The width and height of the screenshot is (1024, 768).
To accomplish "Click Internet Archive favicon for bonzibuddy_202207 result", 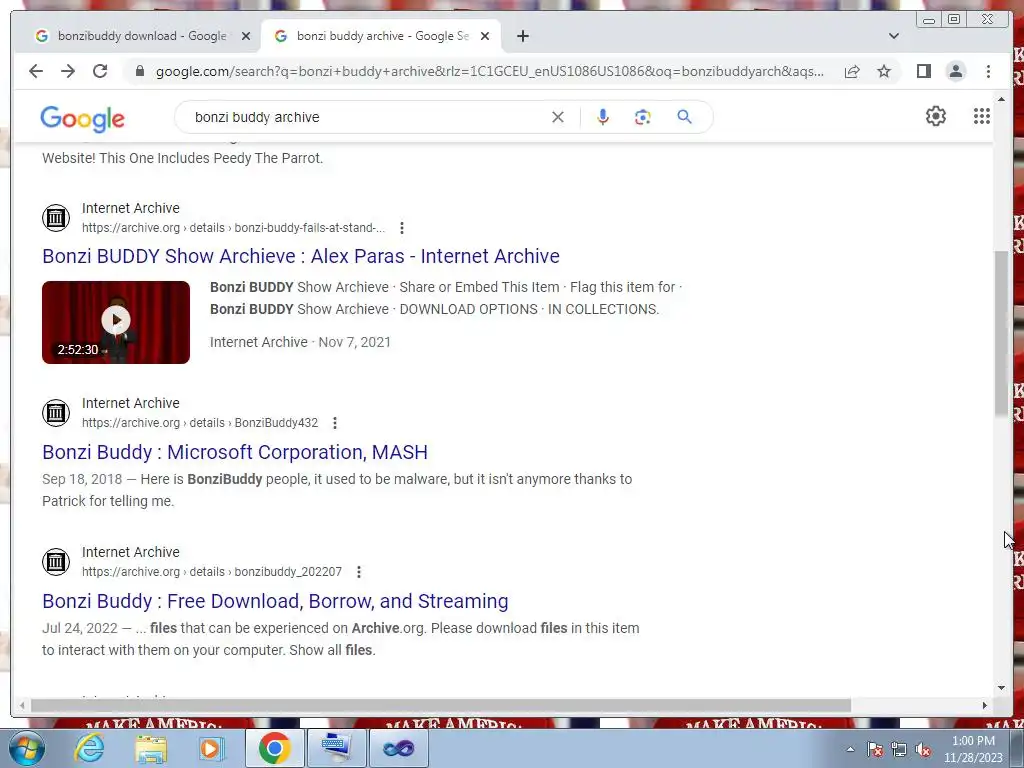I will click(x=56, y=562).
